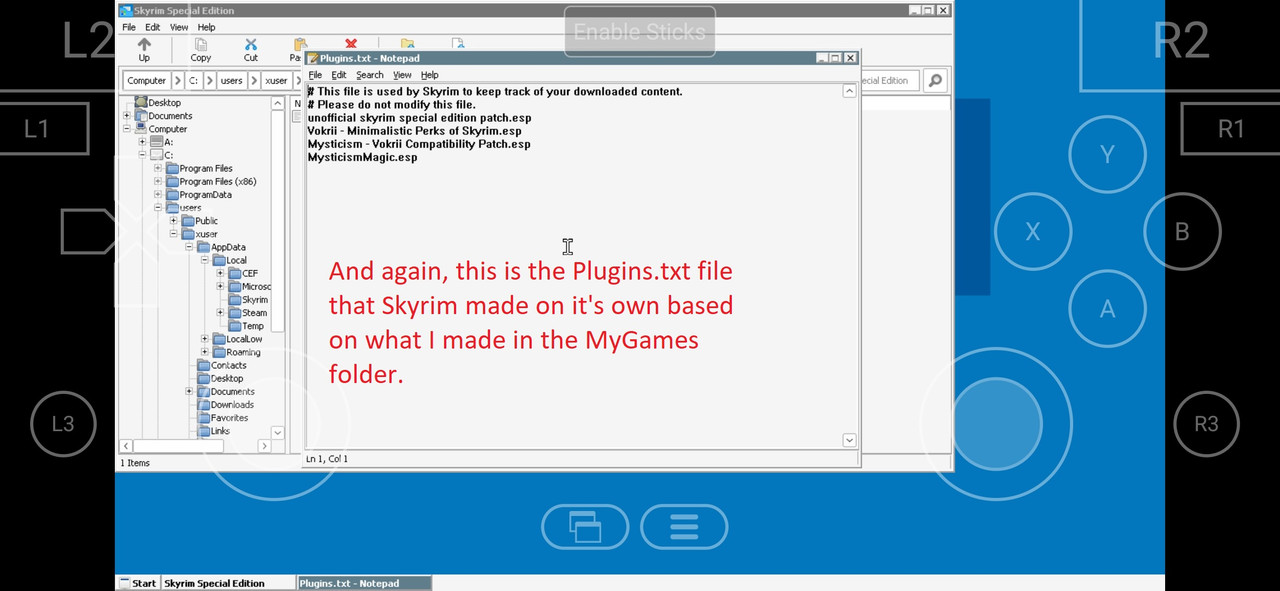Select the Links folder in tree
The image size is (1280, 591).
213,431
